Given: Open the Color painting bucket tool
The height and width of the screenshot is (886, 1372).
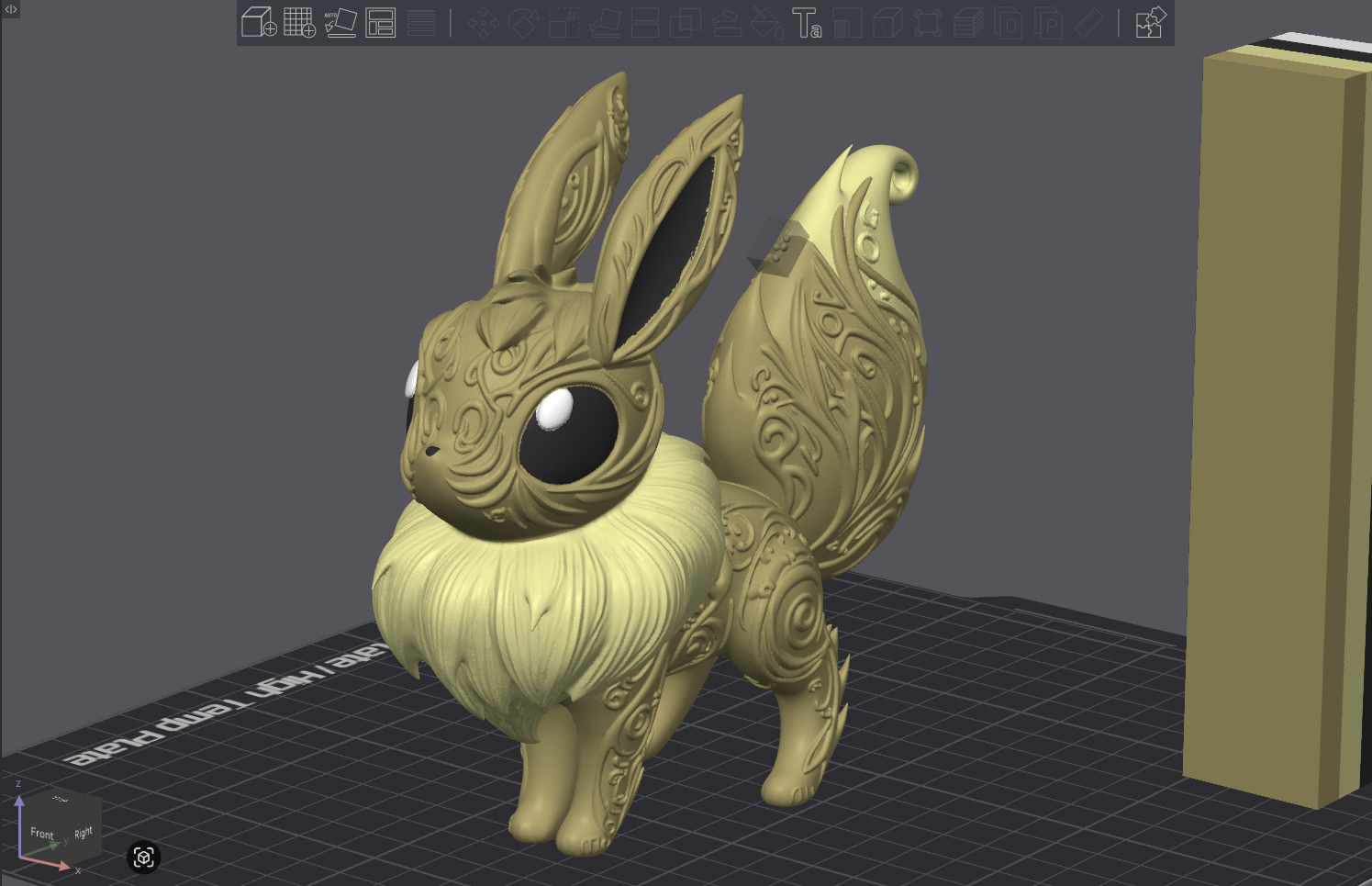Looking at the screenshot, I should click(766, 22).
